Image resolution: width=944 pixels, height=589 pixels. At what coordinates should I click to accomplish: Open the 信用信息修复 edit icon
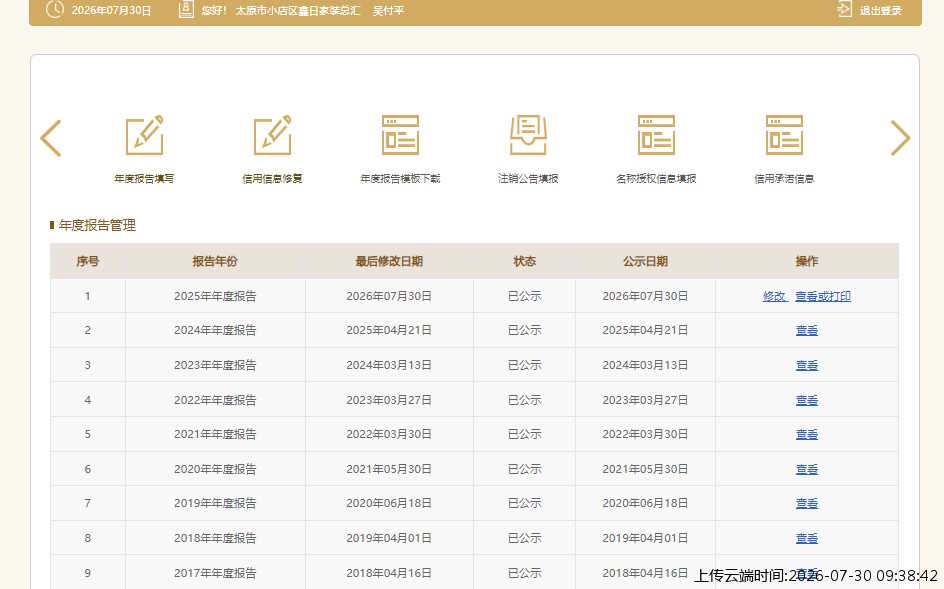pyautogui.click(x=272, y=135)
